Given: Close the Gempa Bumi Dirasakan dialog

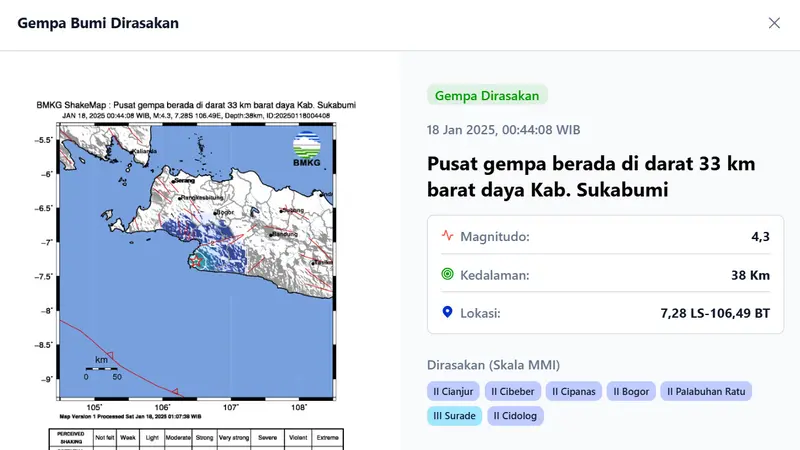Looking at the screenshot, I should 774,23.
